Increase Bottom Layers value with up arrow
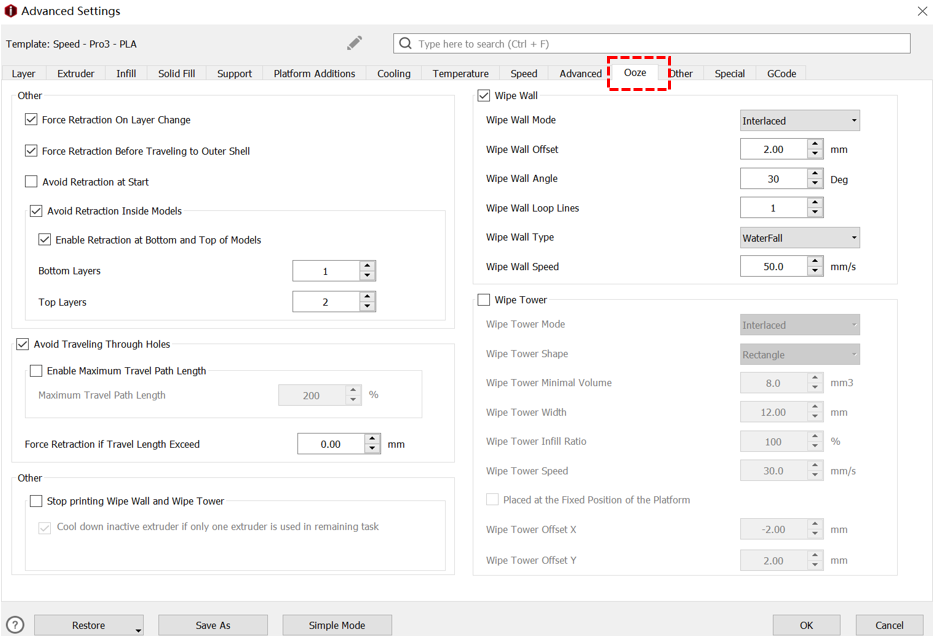 [367, 266]
